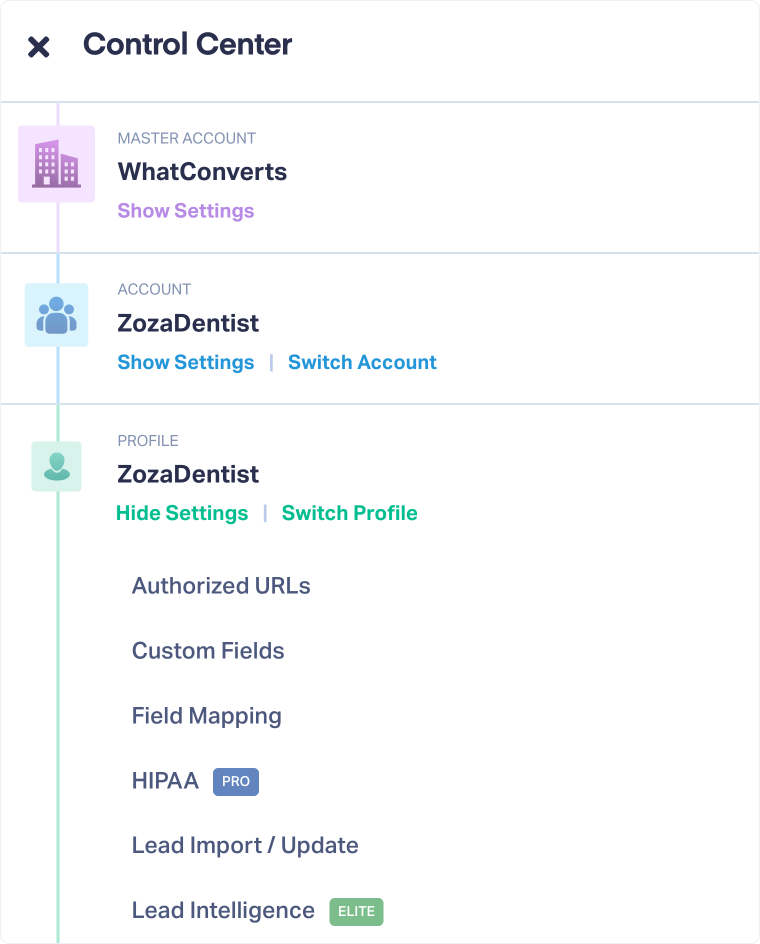Click the Switch Account link
Image resolution: width=760 pixels, height=944 pixels.
click(362, 362)
